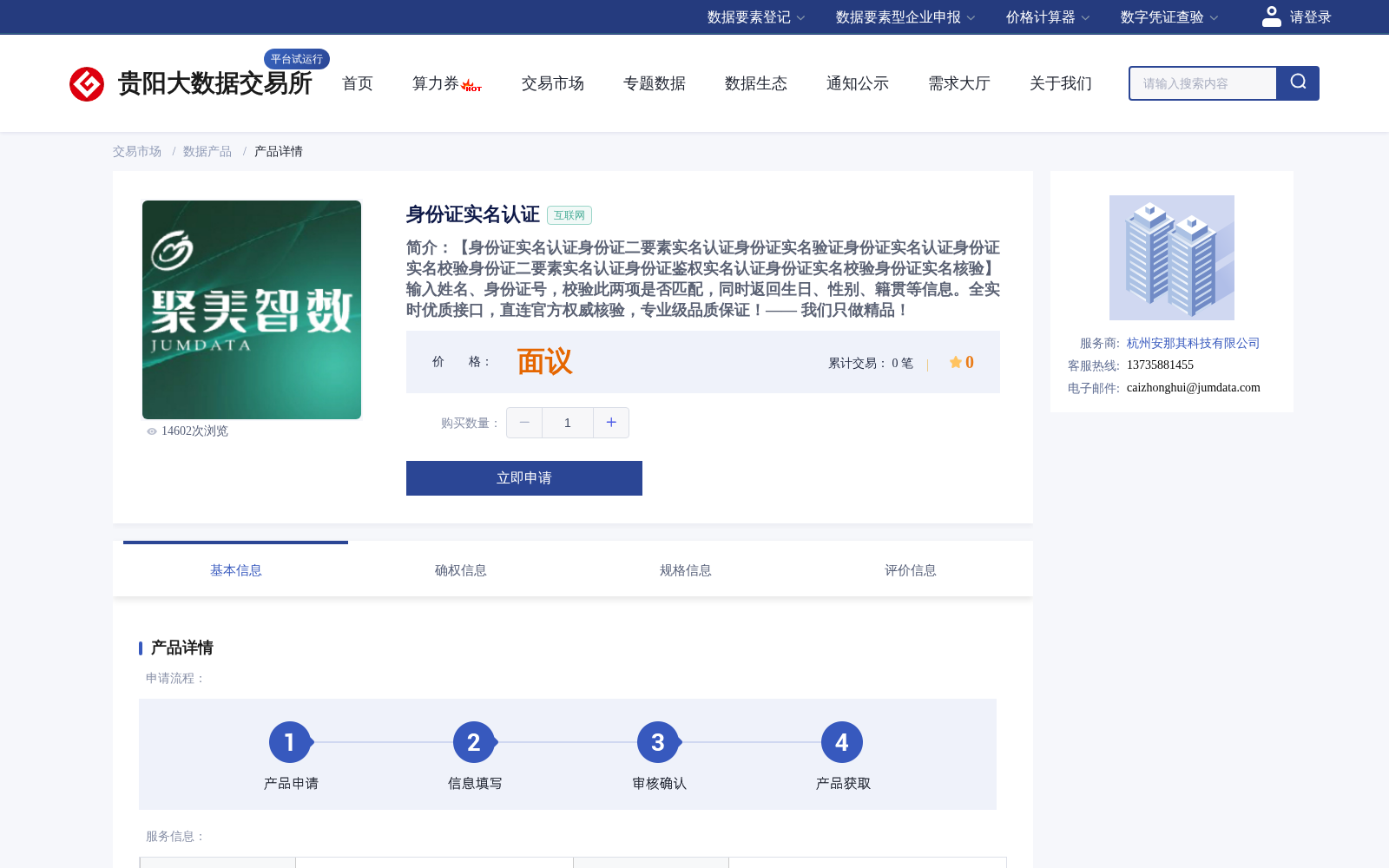Expand 数据要素型企业申报 dropdown

(905, 17)
